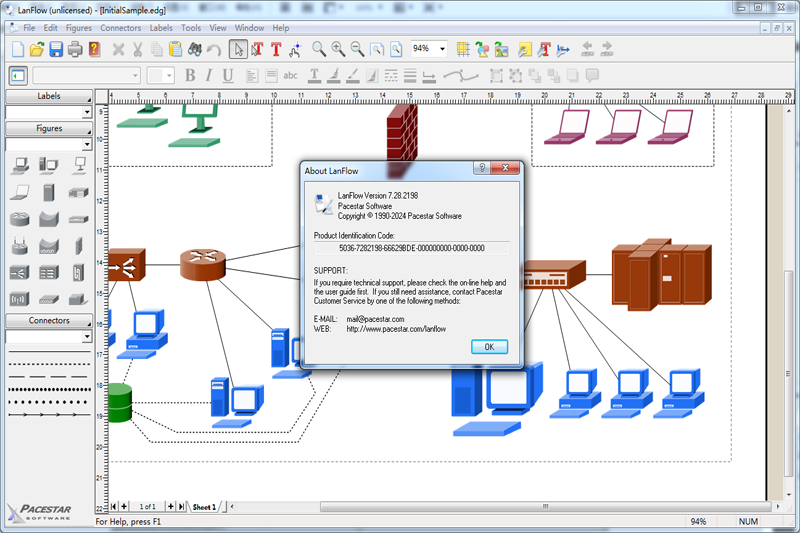This screenshot has width=800, height=533.
Task: Save the diagram with the floppy disk icon
Action: click(56, 49)
